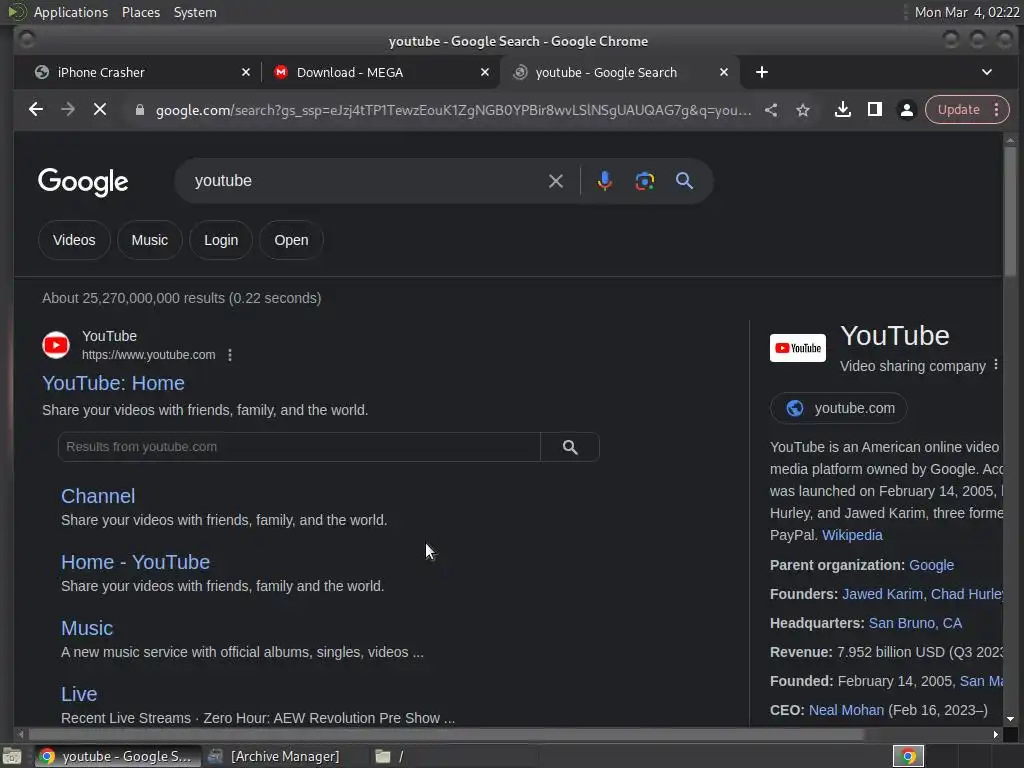Open the Live sitelink
1024x768 pixels.
pyautogui.click(x=79, y=694)
